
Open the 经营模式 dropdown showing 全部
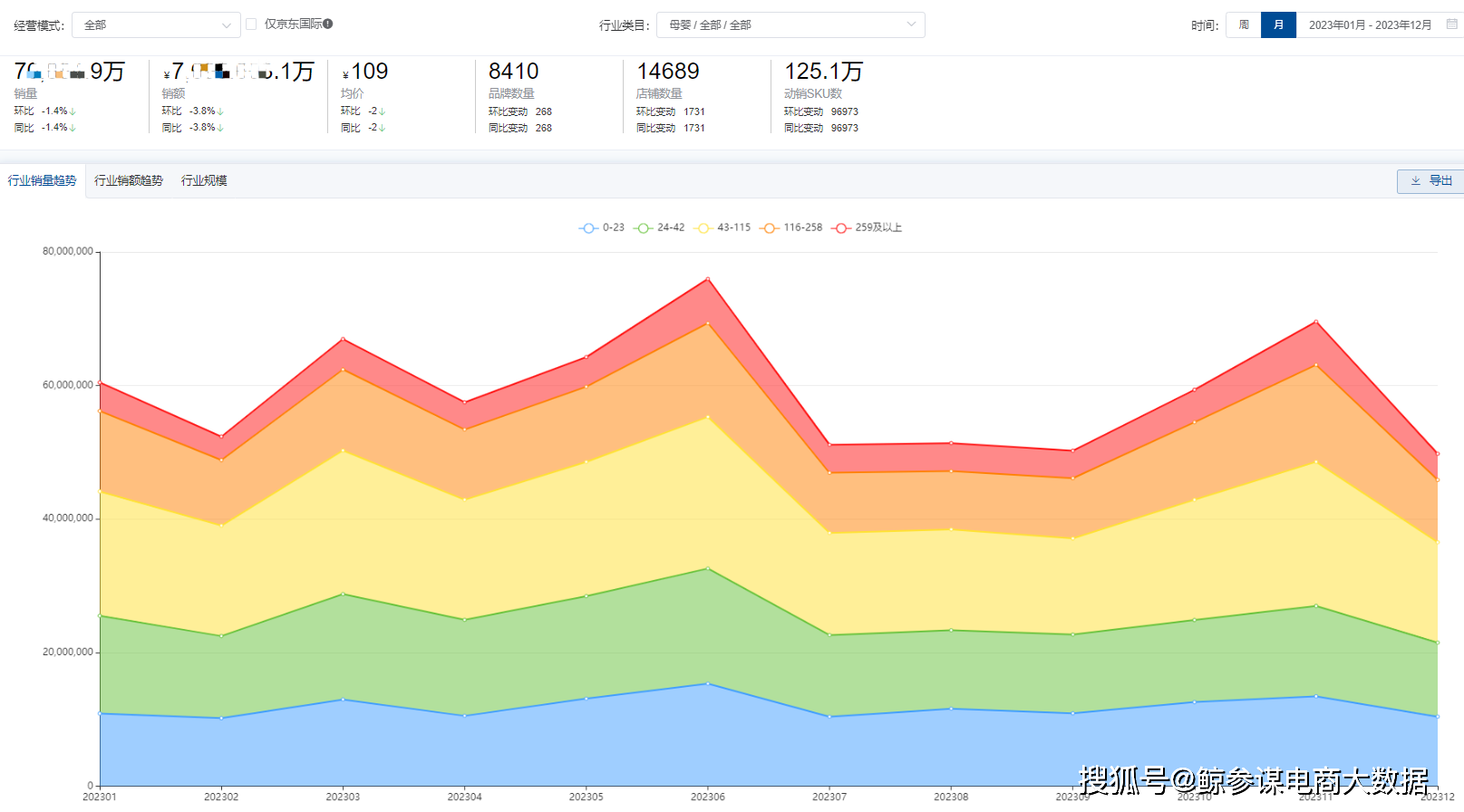(x=156, y=24)
